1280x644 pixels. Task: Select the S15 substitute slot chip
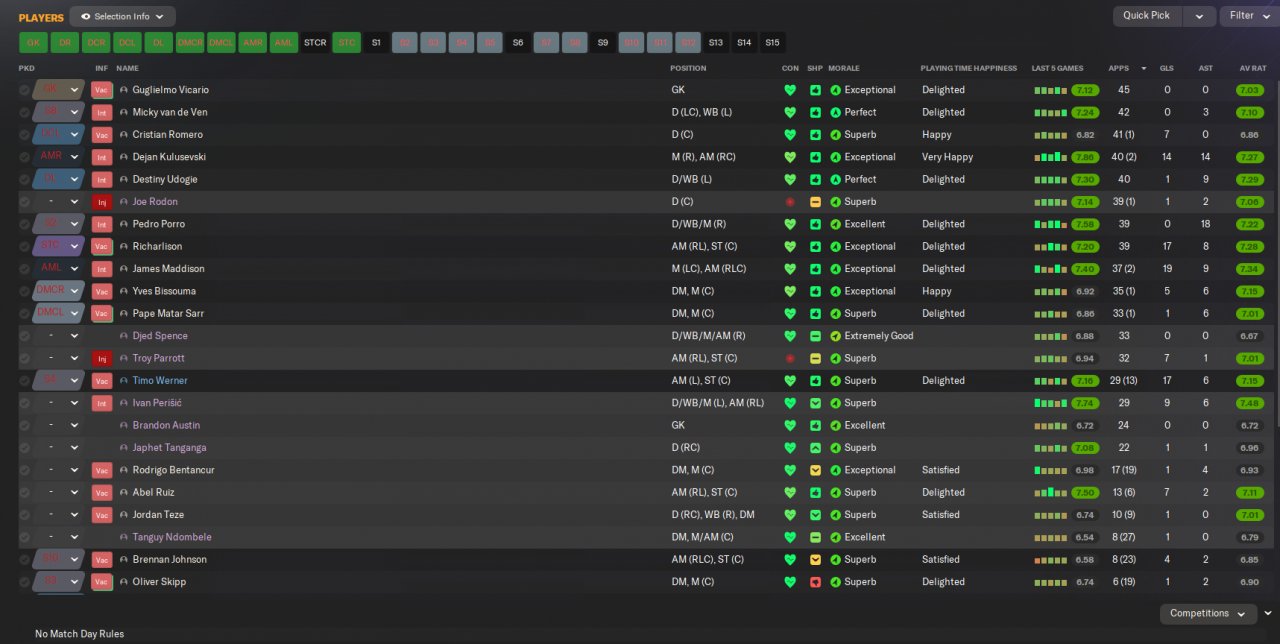point(772,43)
